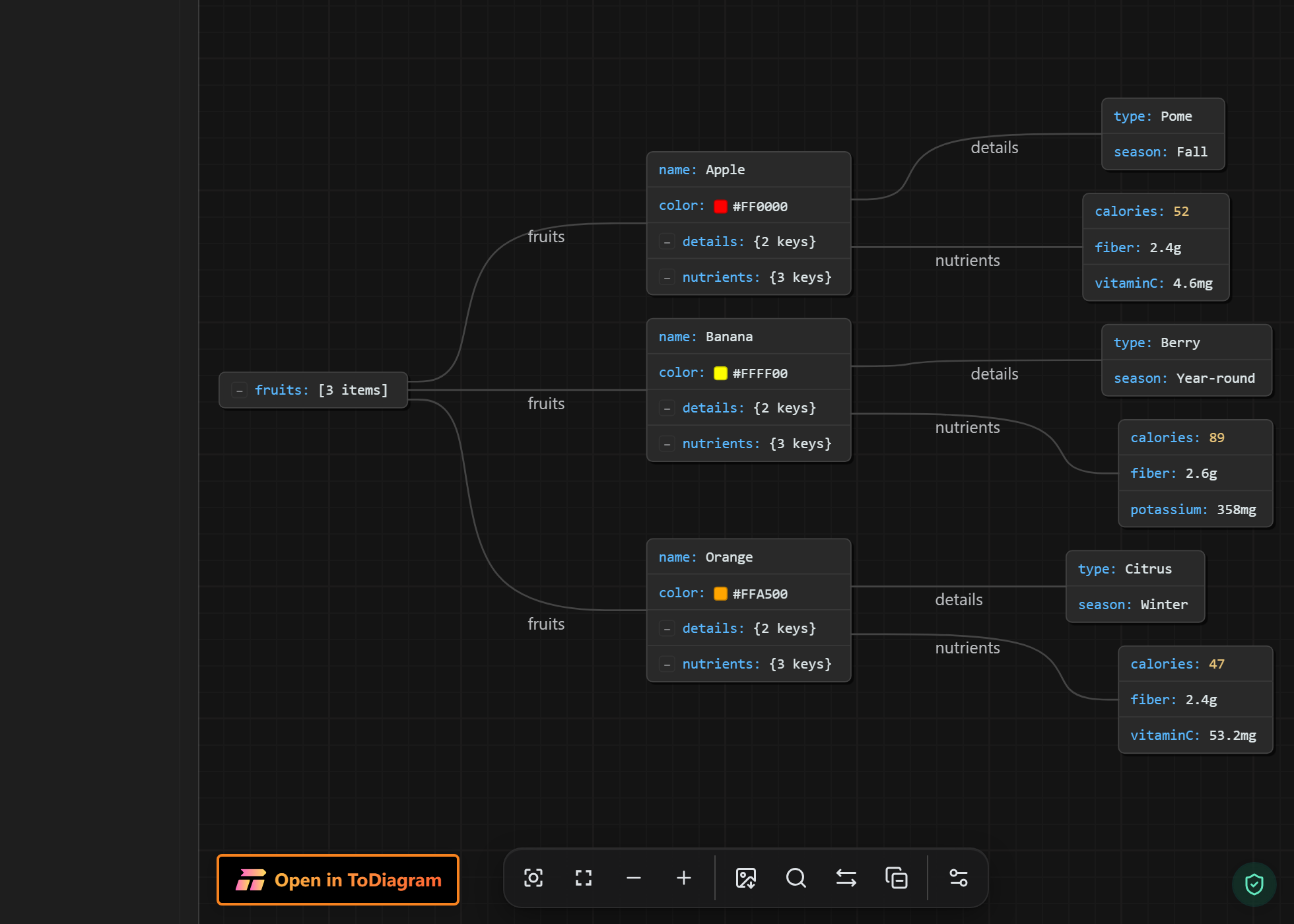Click the 'type: Berry' row
The height and width of the screenshot is (924, 1294).
pyautogui.click(x=1187, y=343)
